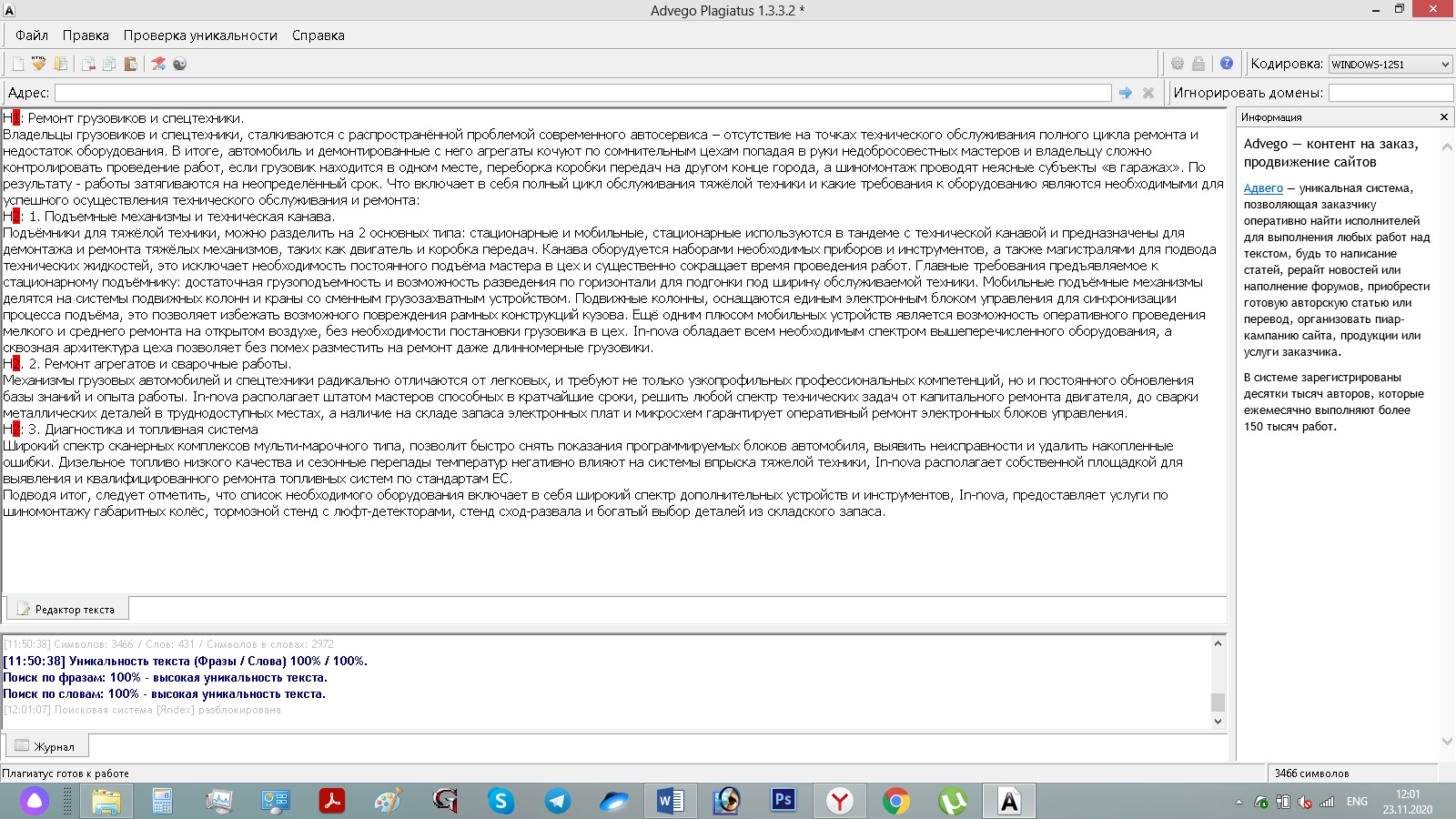Open File Explorer from the taskbar

(106, 801)
